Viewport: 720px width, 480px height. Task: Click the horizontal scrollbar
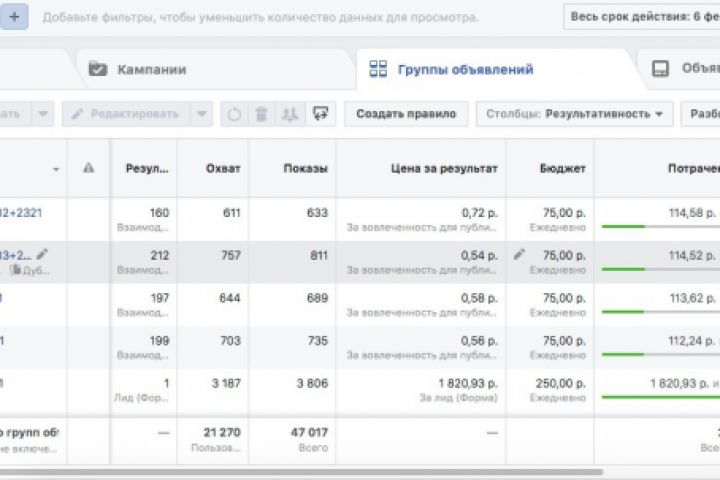[301, 472]
